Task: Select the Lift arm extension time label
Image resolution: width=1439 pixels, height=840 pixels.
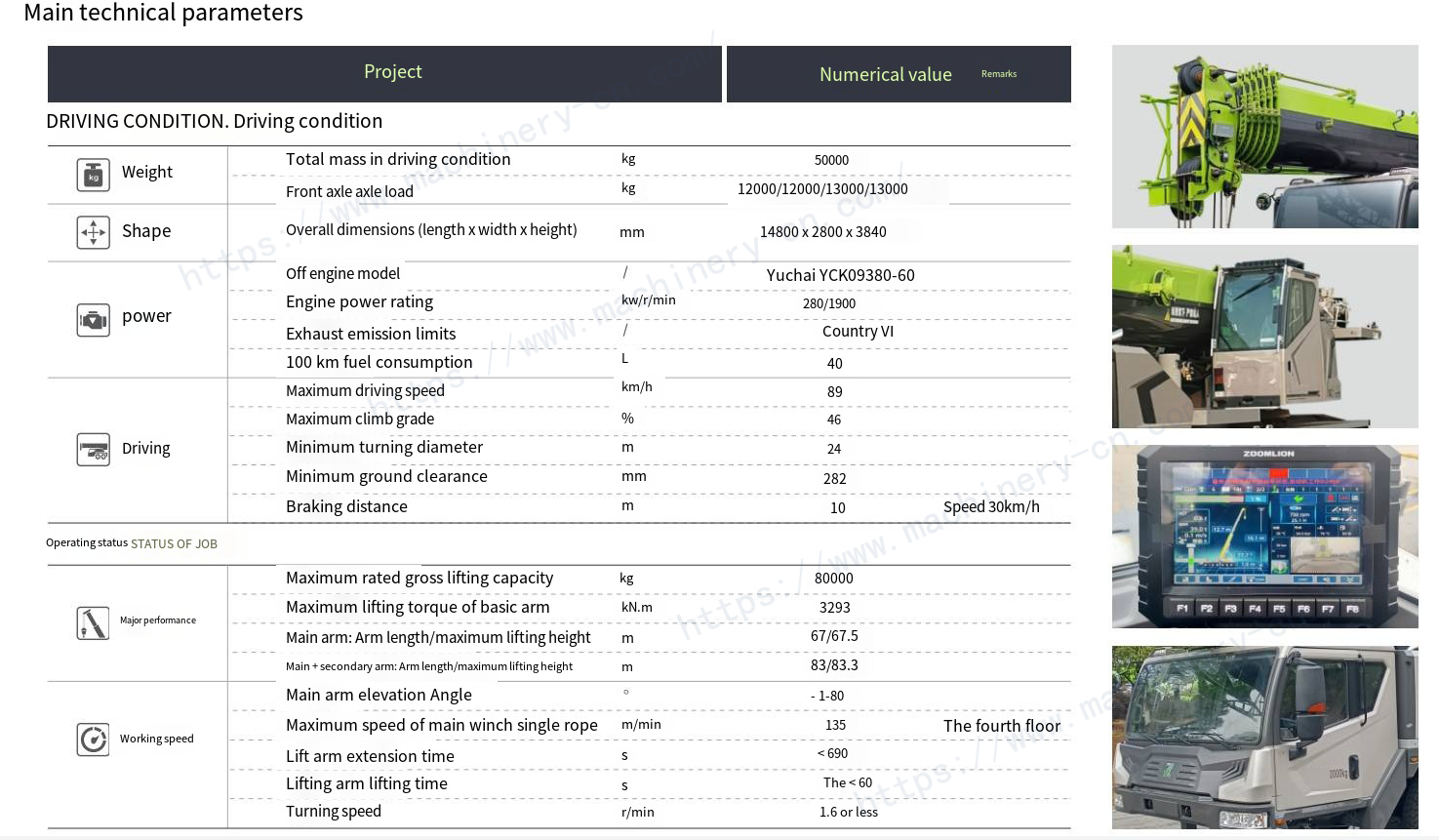Action: [x=370, y=757]
